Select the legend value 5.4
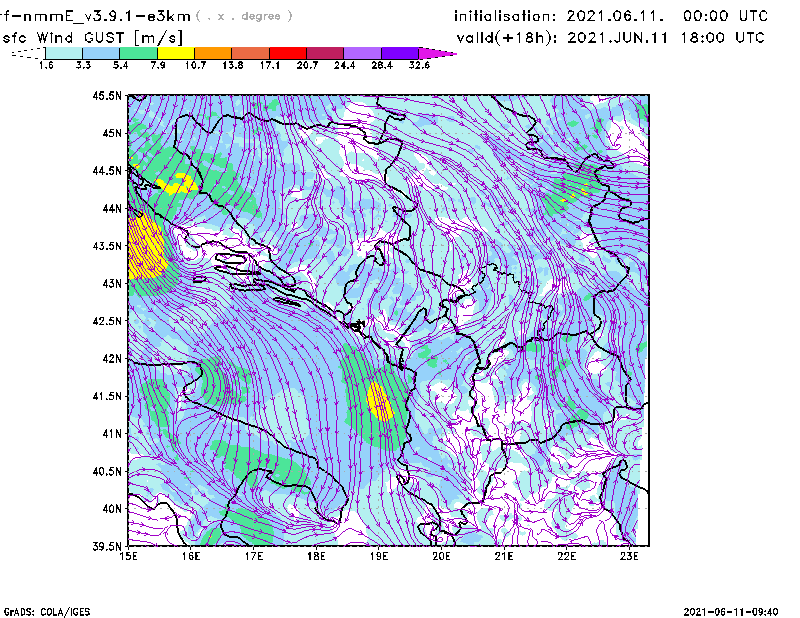The height and width of the screenshot is (618, 800). pyautogui.click(x=120, y=65)
